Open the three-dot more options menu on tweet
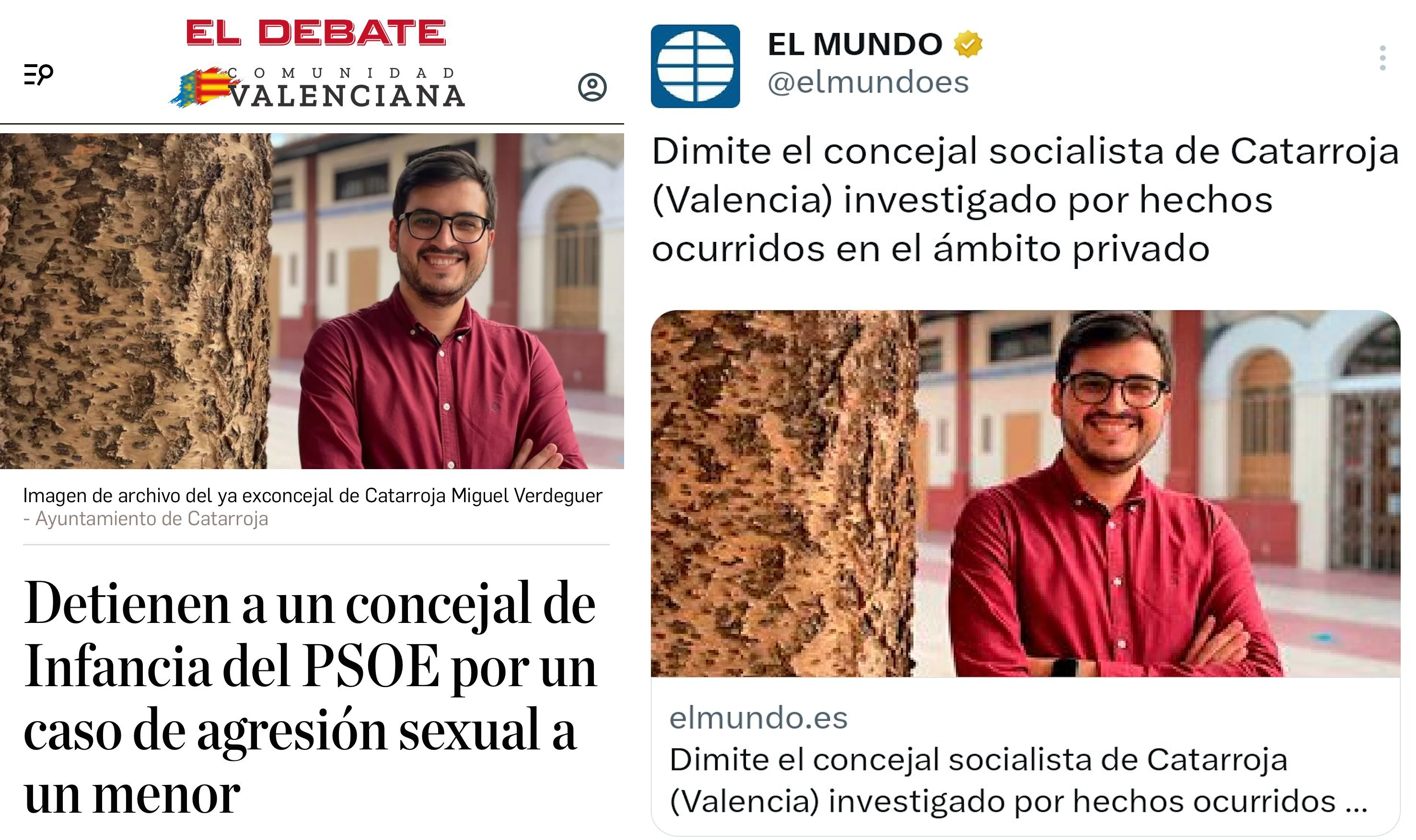 point(1382,58)
